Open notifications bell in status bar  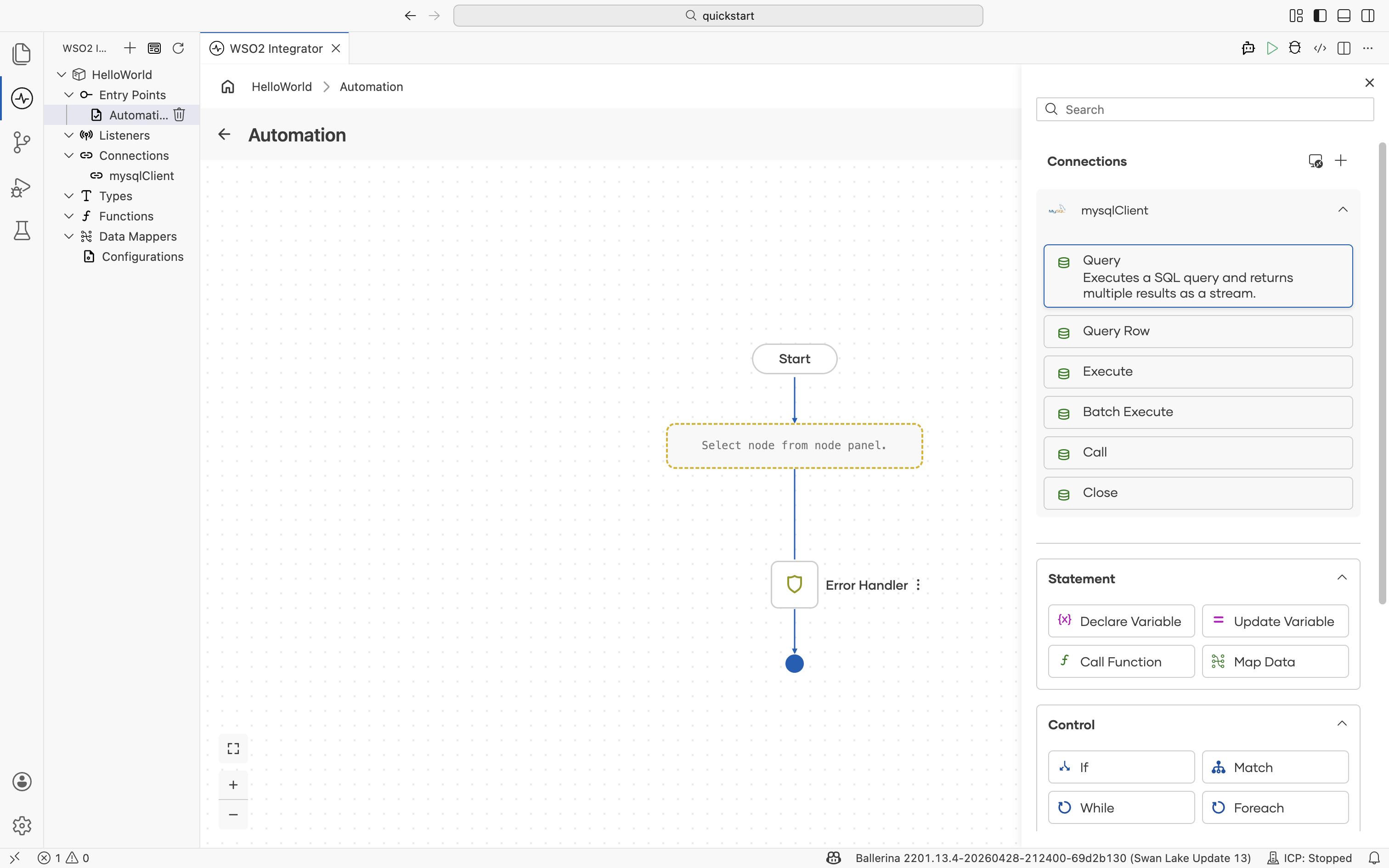tap(1374, 858)
